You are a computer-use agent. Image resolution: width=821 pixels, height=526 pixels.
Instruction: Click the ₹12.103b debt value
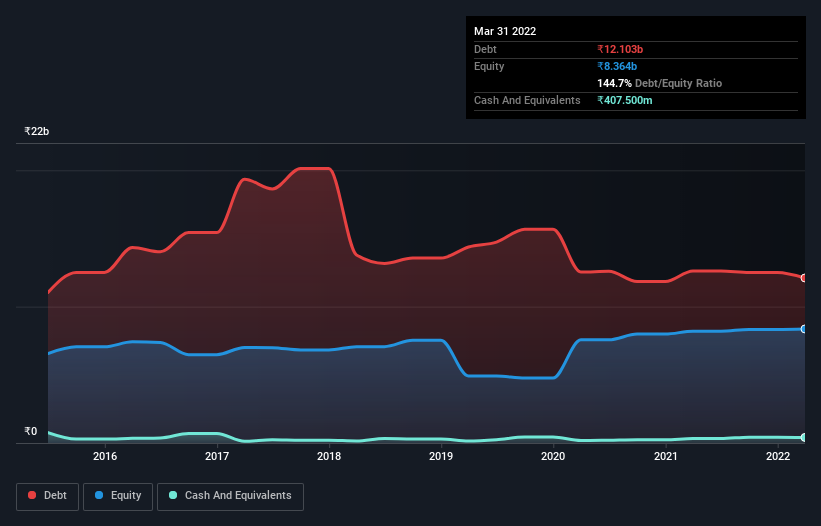pyautogui.click(x=620, y=49)
